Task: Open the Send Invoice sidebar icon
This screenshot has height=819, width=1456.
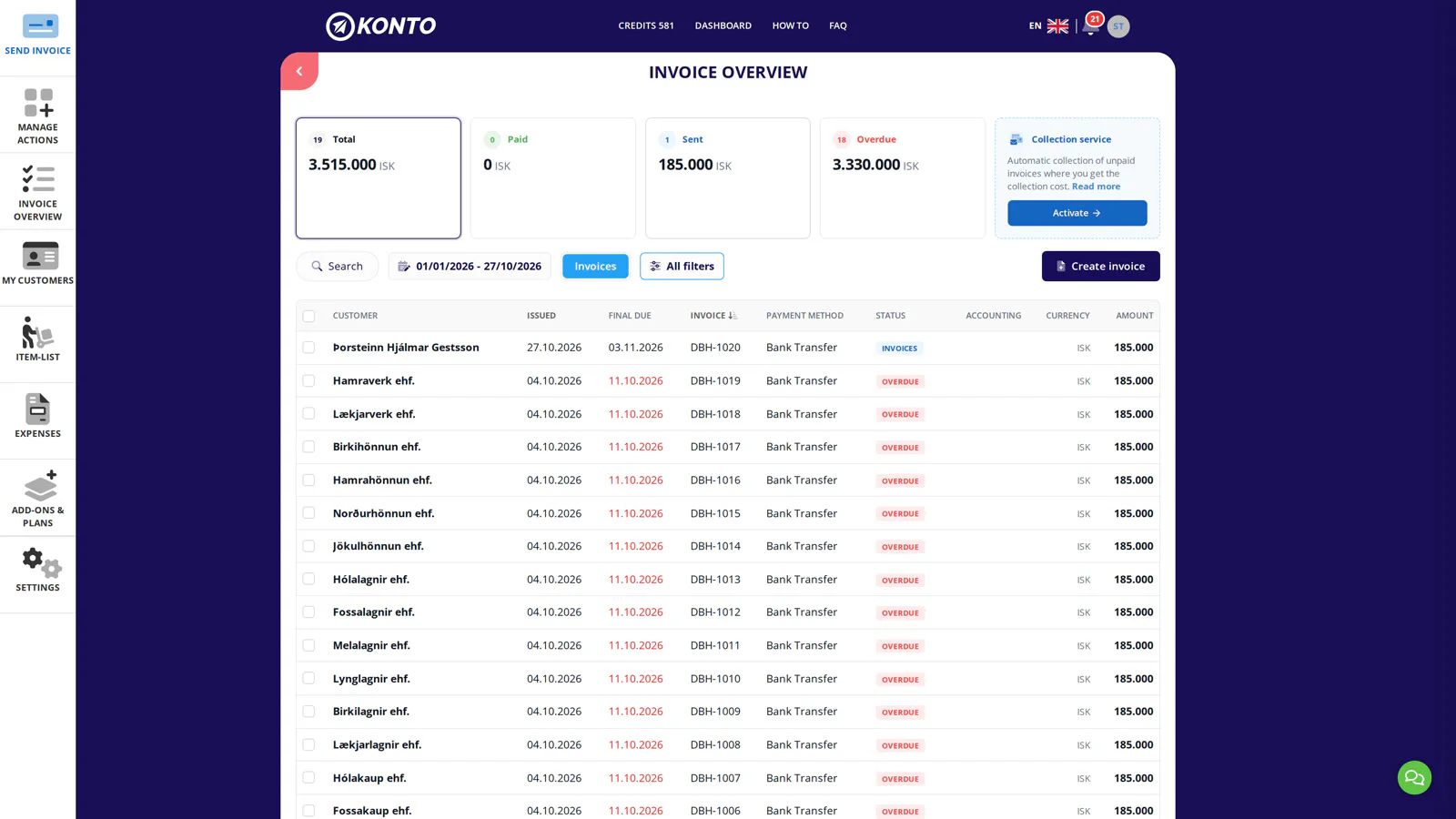Action: pyautogui.click(x=37, y=35)
